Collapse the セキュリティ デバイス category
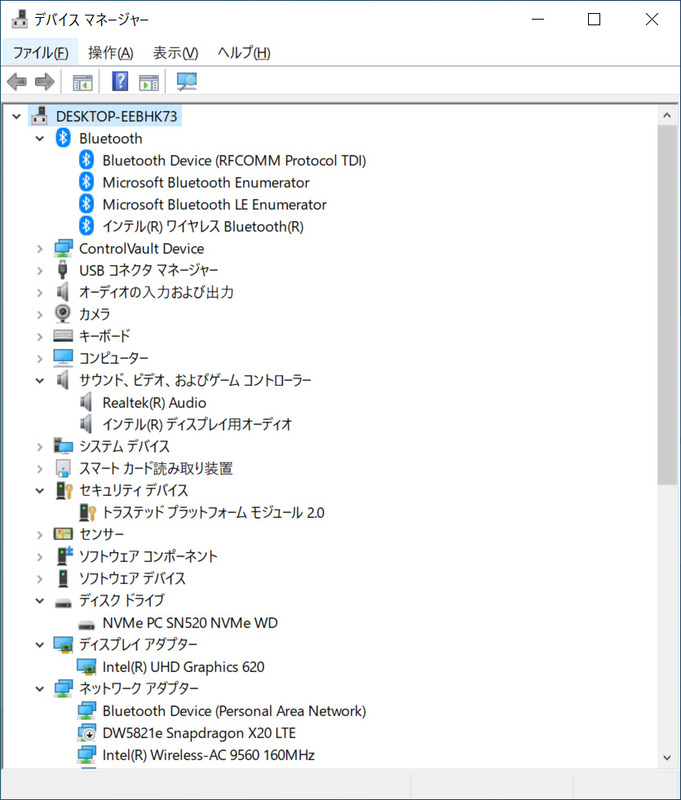The image size is (681, 800). (x=40, y=490)
